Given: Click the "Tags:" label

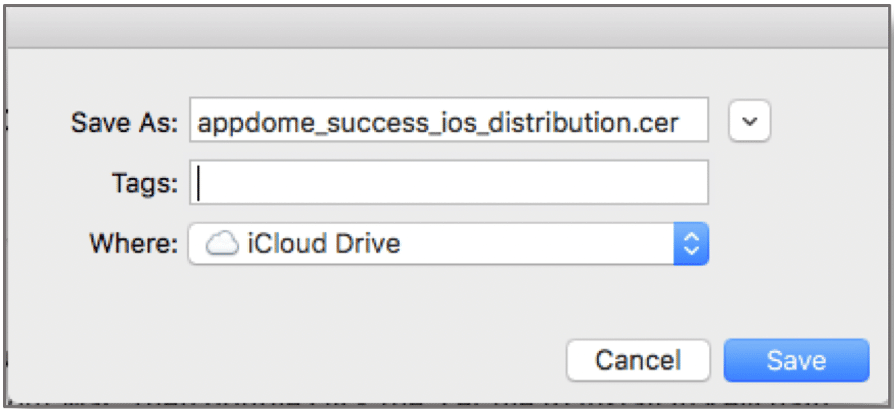Looking at the screenshot, I should [x=146, y=183].
